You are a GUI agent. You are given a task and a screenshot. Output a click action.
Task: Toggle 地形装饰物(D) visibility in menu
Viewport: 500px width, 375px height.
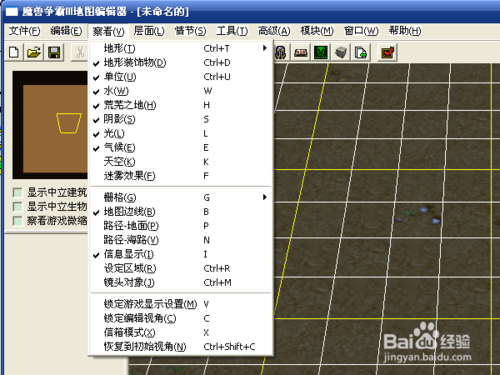coord(181,63)
